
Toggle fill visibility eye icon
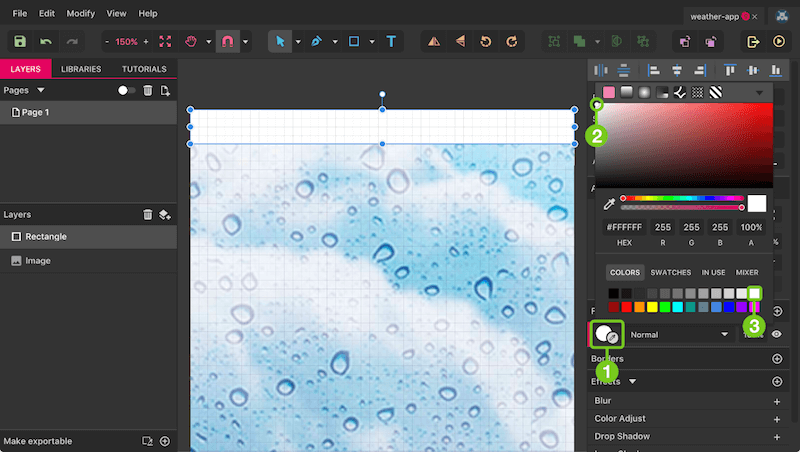pyautogui.click(x=777, y=334)
